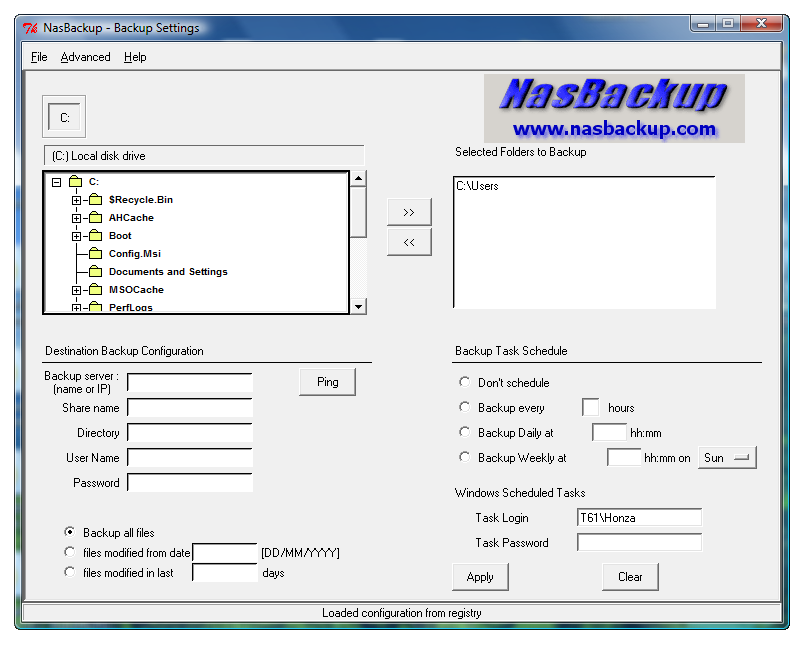
Task: Click the folder tree scrollbar thumb
Action: tap(358, 212)
